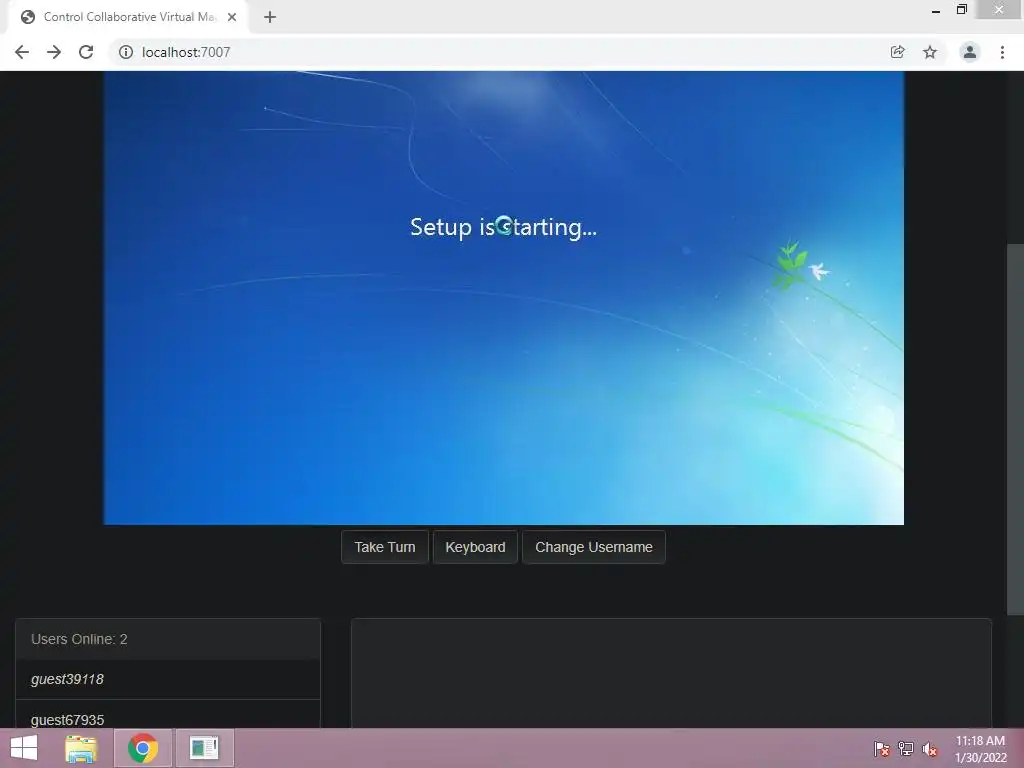Click the page vertical scrollbar thumb
Viewport: 1024px width, 768px height.
pos(1015,429)
